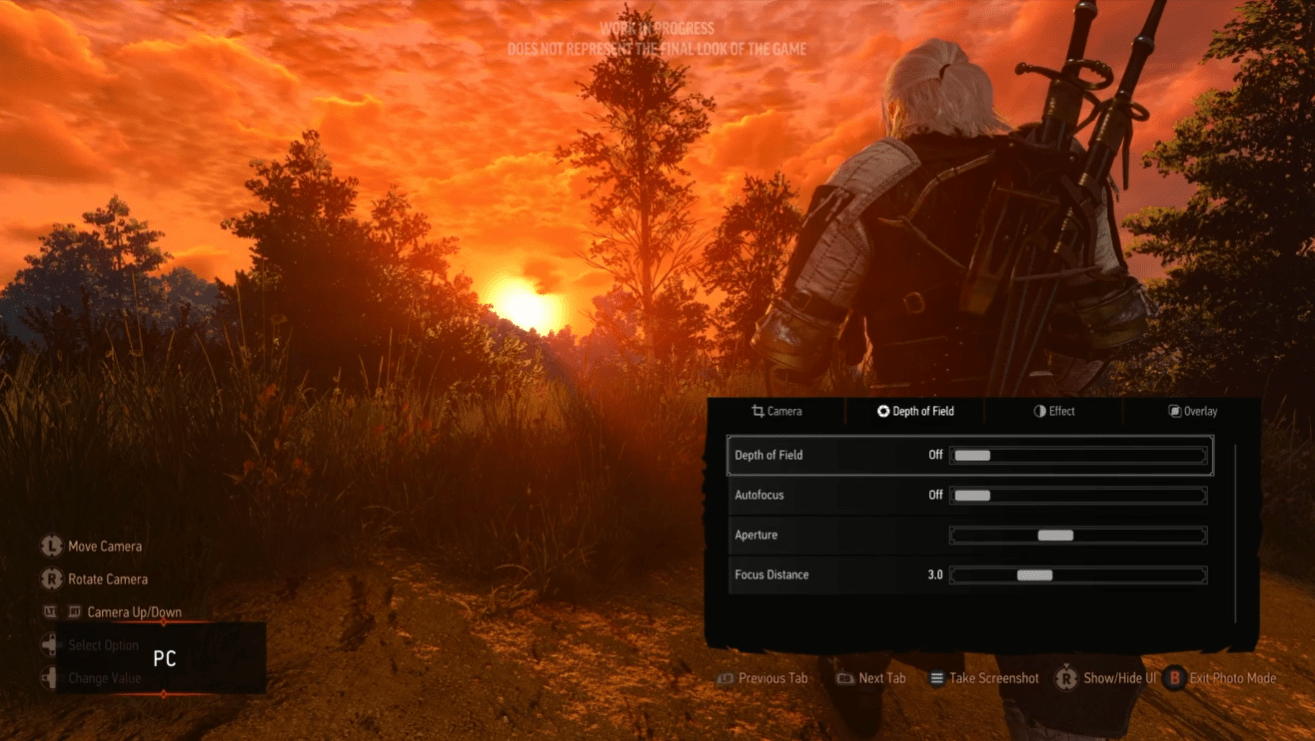Click the Autofocus Off value
Screen dimensions: 1315x741
coord(935,495)
